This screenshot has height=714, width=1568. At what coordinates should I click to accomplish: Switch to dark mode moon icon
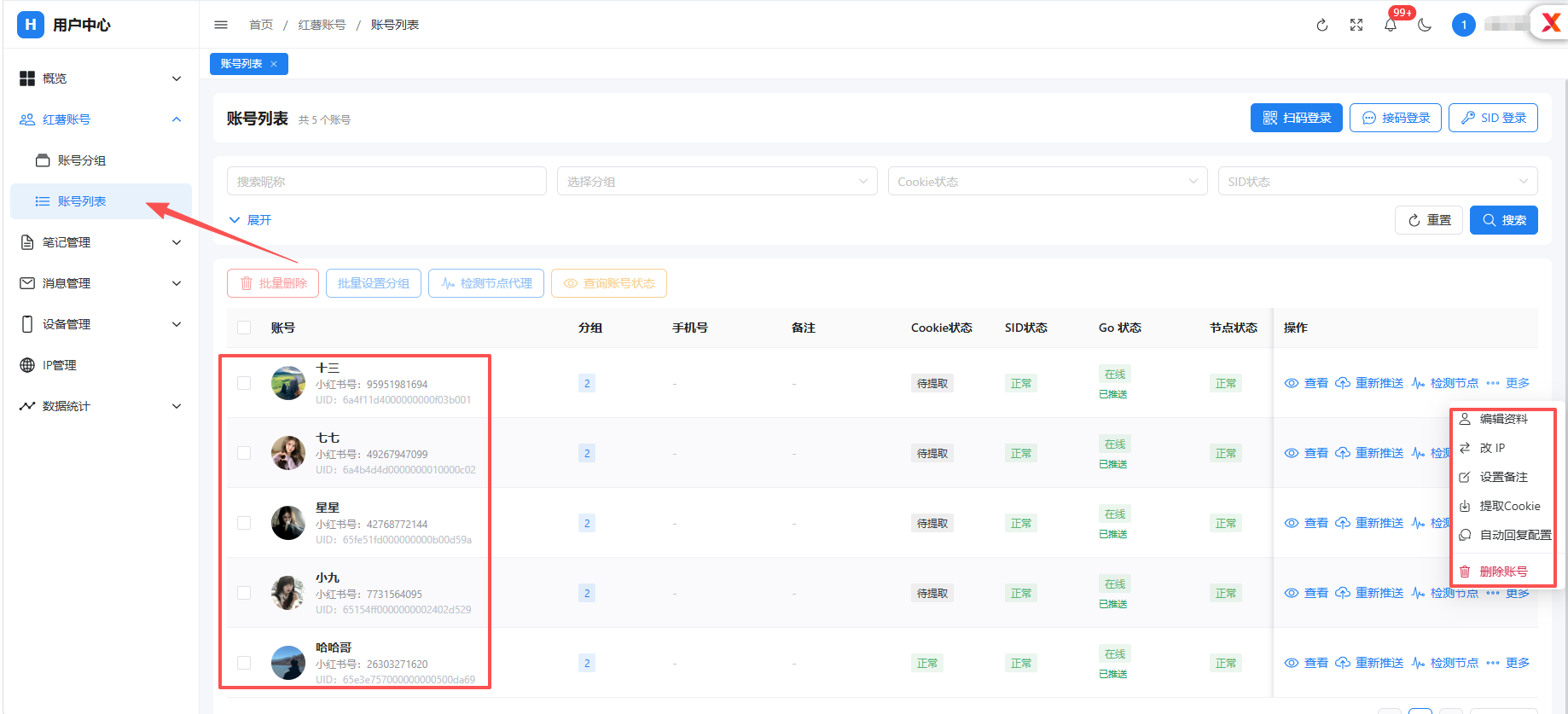(x=1425, y=25)
